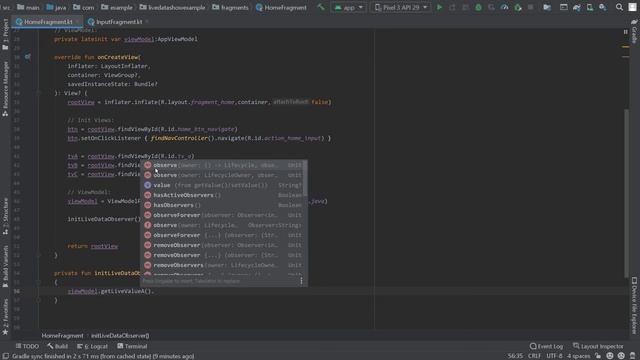Click the initLiveDataObserver() breadcrumb at the bottom
The image size is (640, 360).
(x=120, y=336)
